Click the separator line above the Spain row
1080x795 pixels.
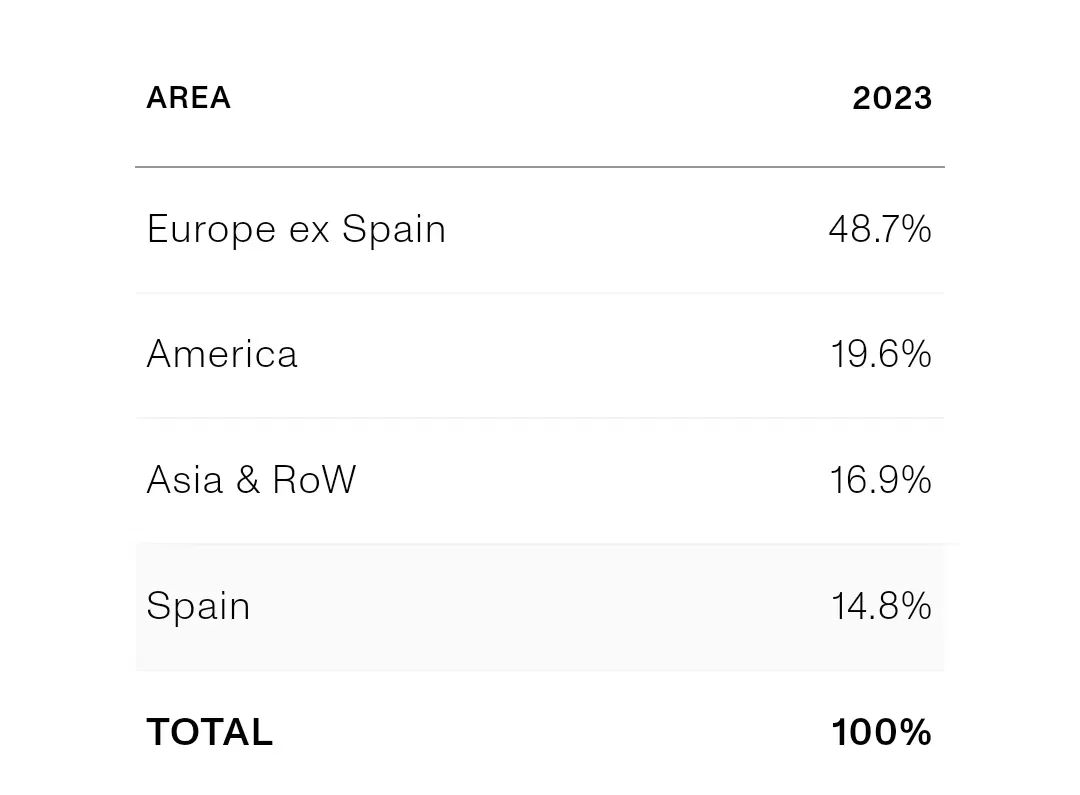coord(540,544)
